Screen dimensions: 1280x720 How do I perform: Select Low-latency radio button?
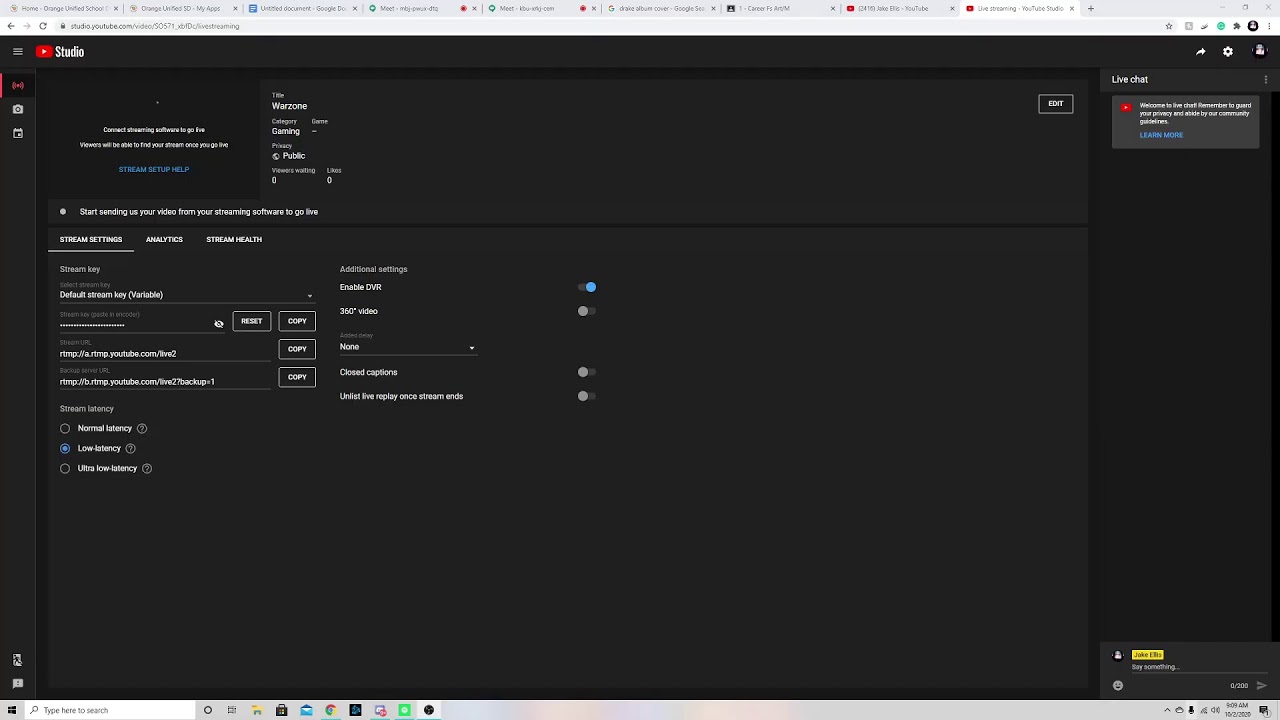tap(65, 449)
